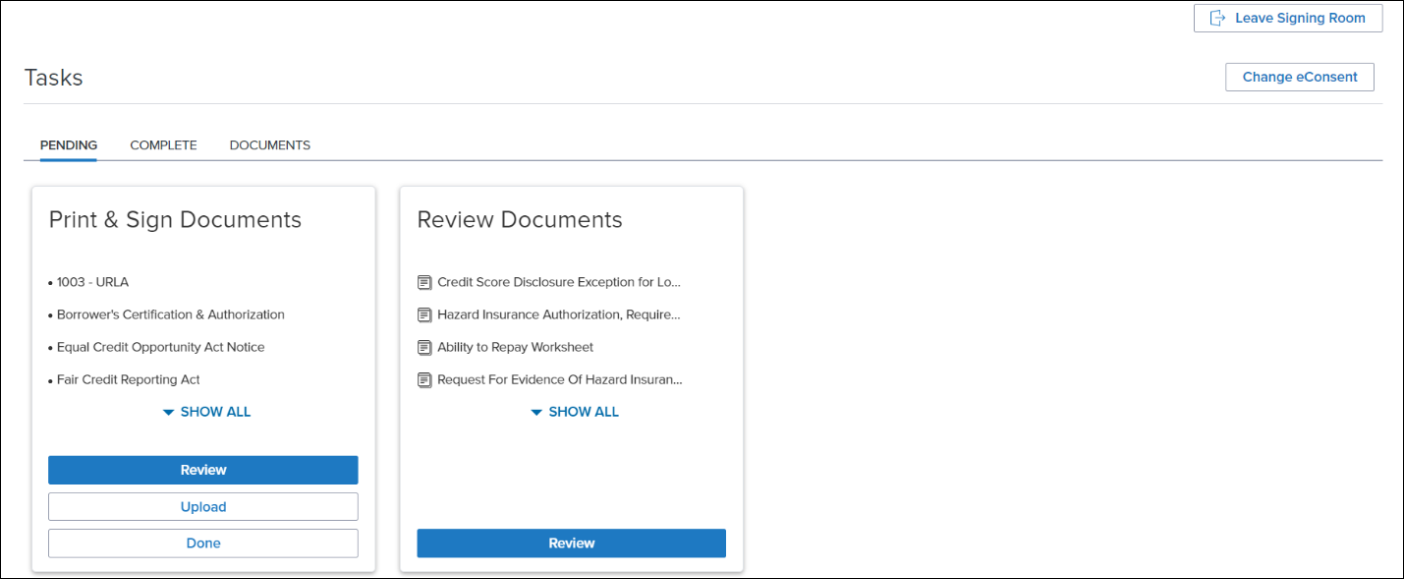
Task: Switch to the COMPLETE tab
Action: point(163,145)
